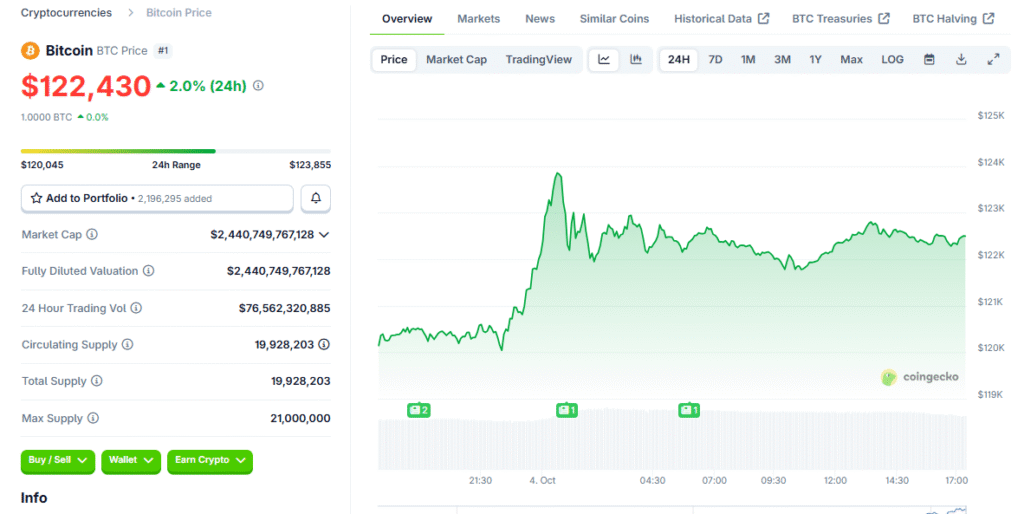
Task: Click the price alert bell icon
Action: [316, 198]
